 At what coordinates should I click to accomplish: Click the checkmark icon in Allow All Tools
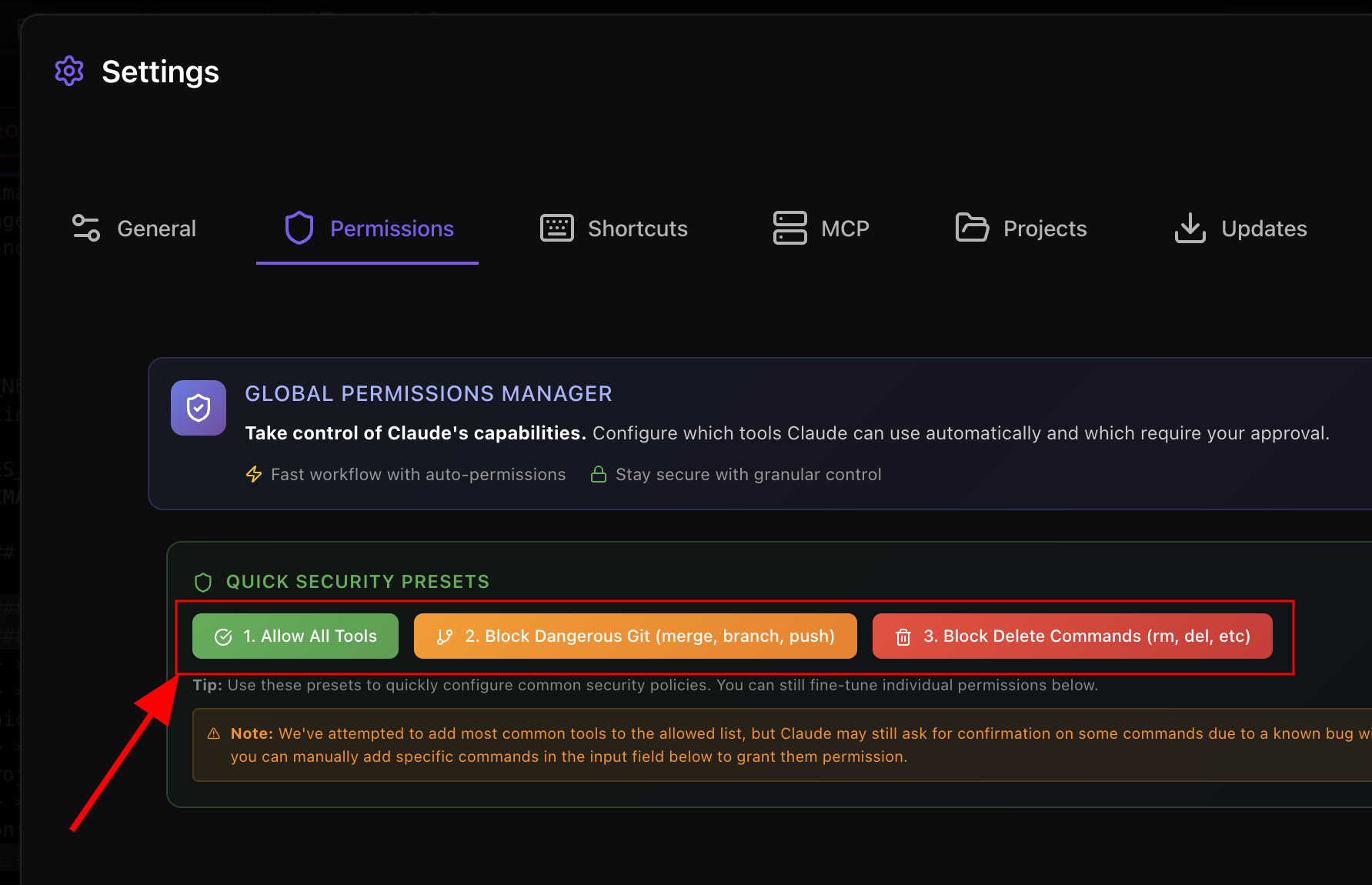click(x=223, y=637)
